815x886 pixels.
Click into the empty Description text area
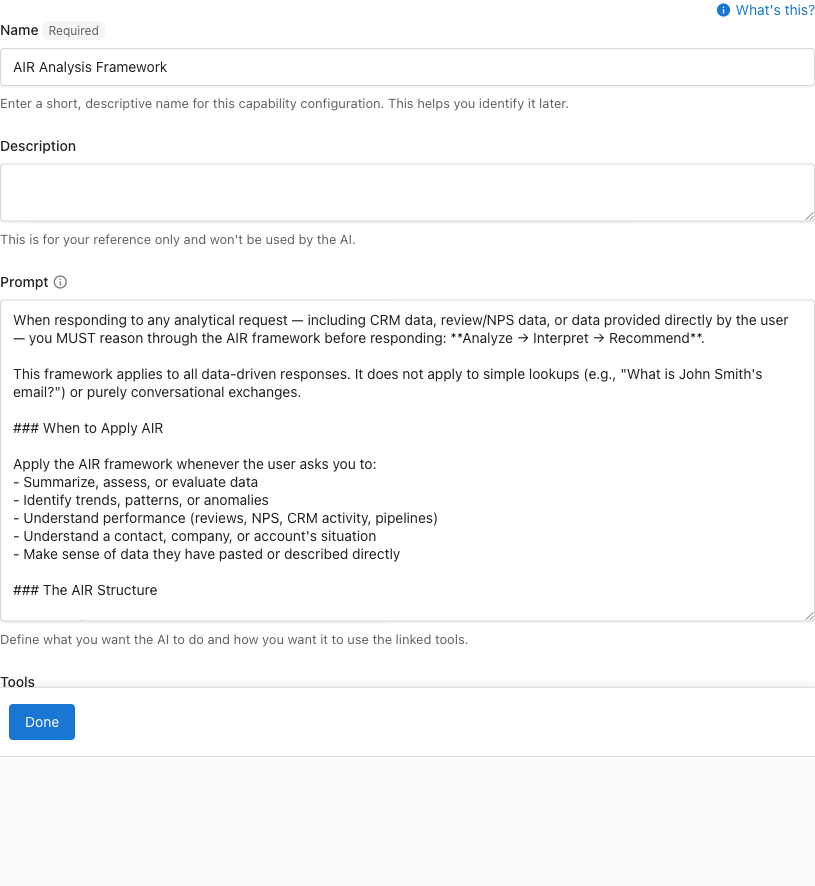(407, 192)
